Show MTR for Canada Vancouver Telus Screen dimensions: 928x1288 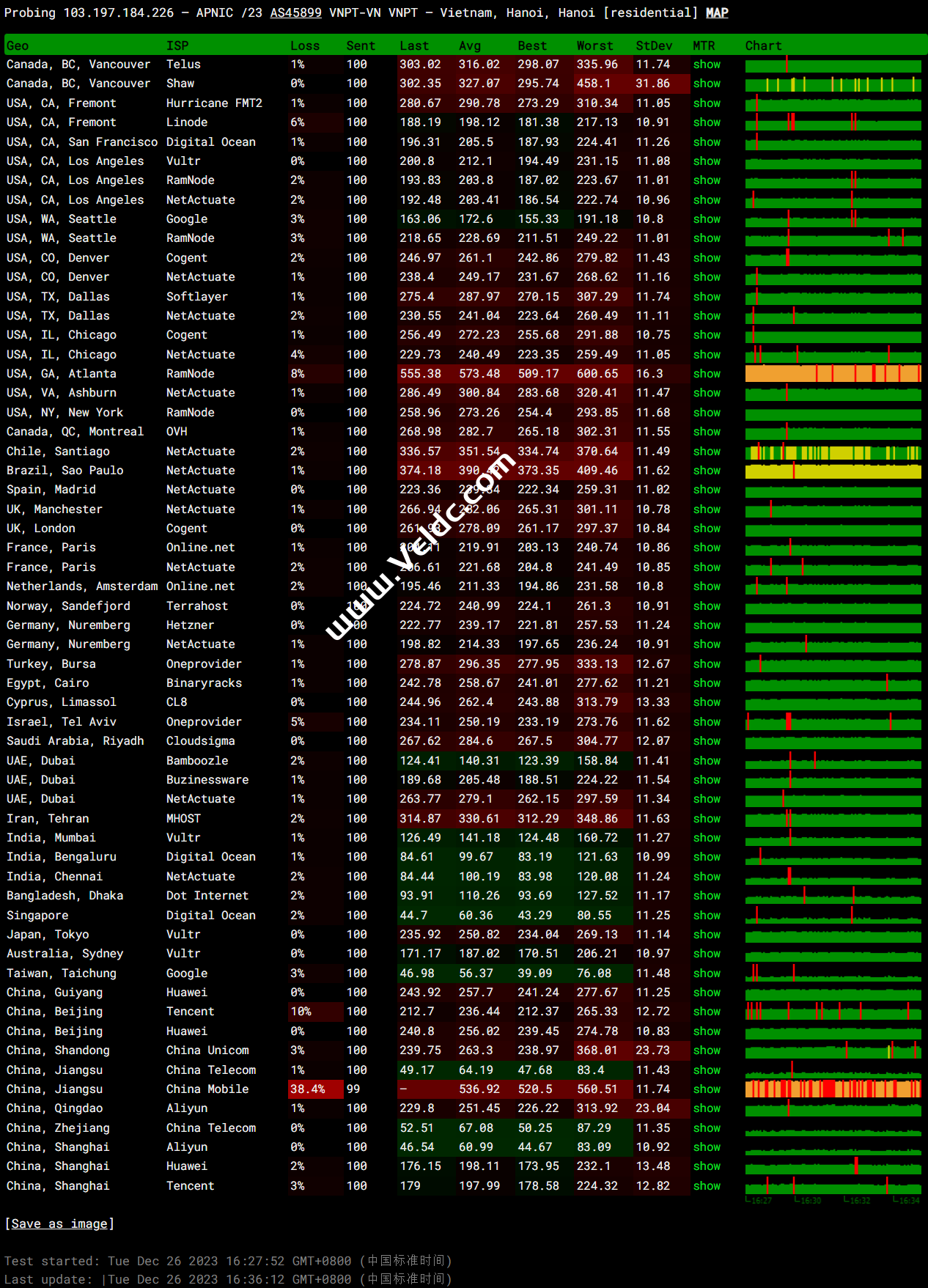[x=707, y=65]
